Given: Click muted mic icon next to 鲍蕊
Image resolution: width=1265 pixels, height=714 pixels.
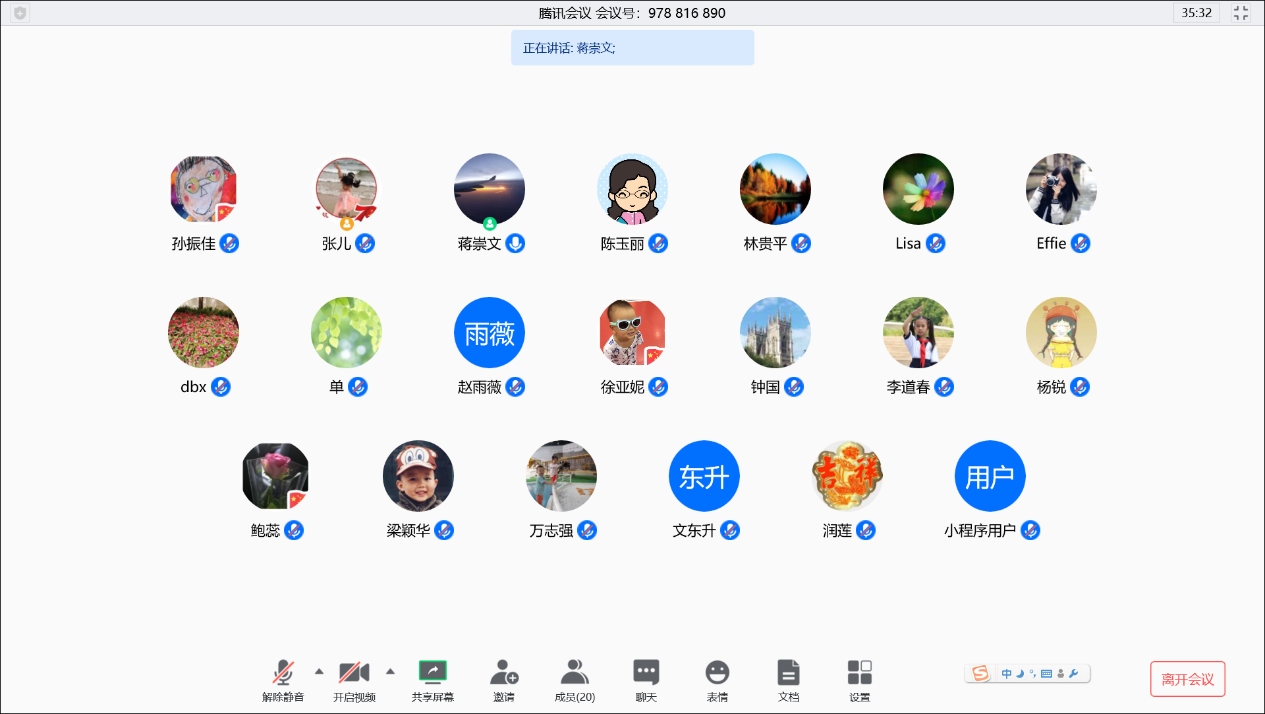Looking at the screenshot, I should [x=295, y=530].
